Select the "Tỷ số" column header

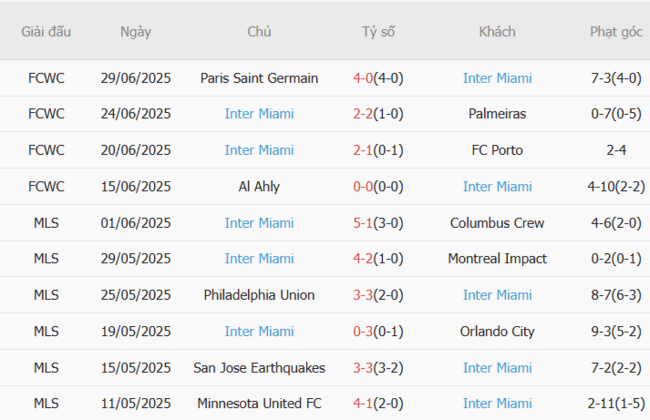pyautogui.click(x=378, y=31)
